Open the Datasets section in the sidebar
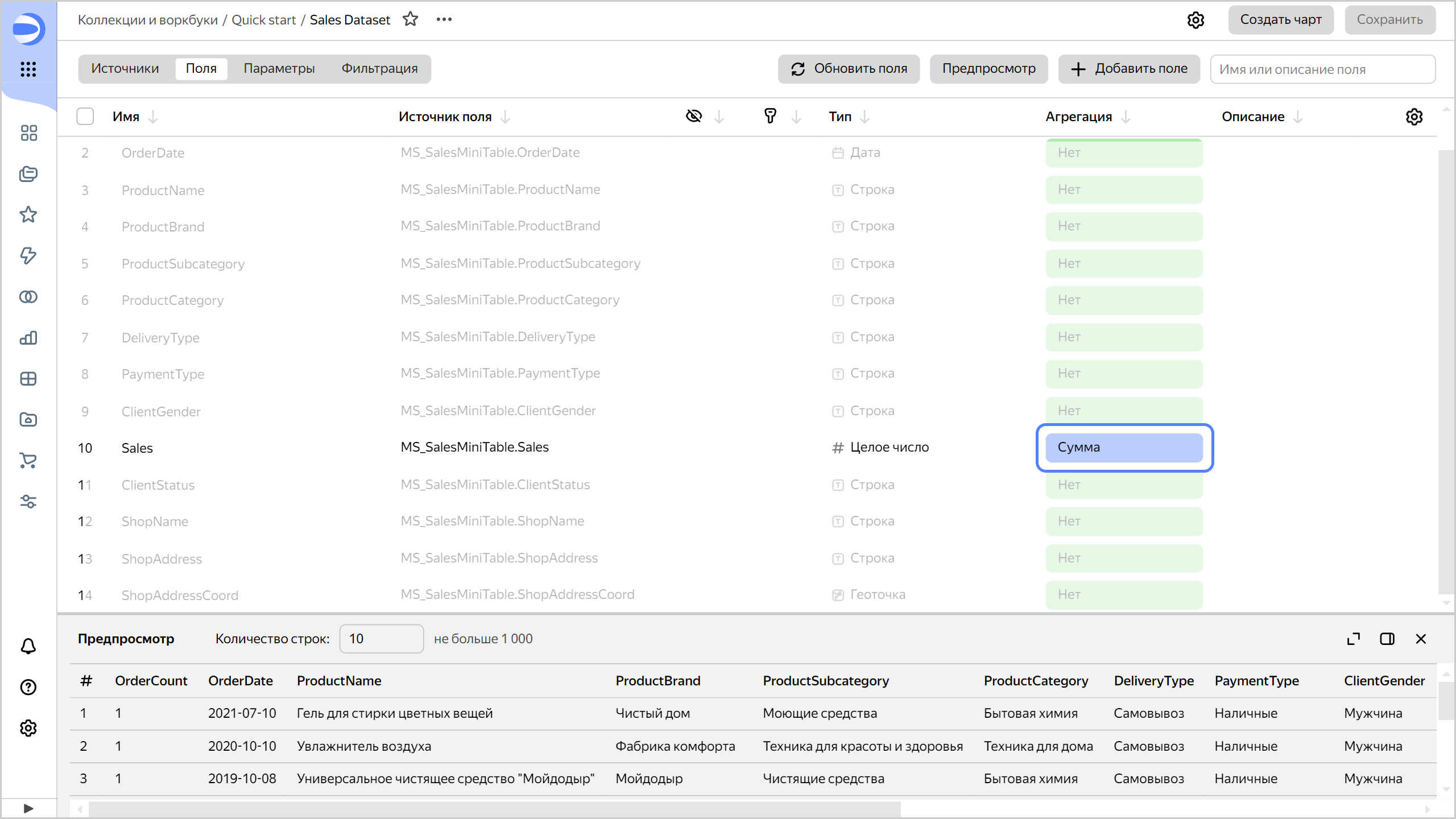Image resolution: width=1456 pixels, height=819 pixels. (x=28, y=296)
